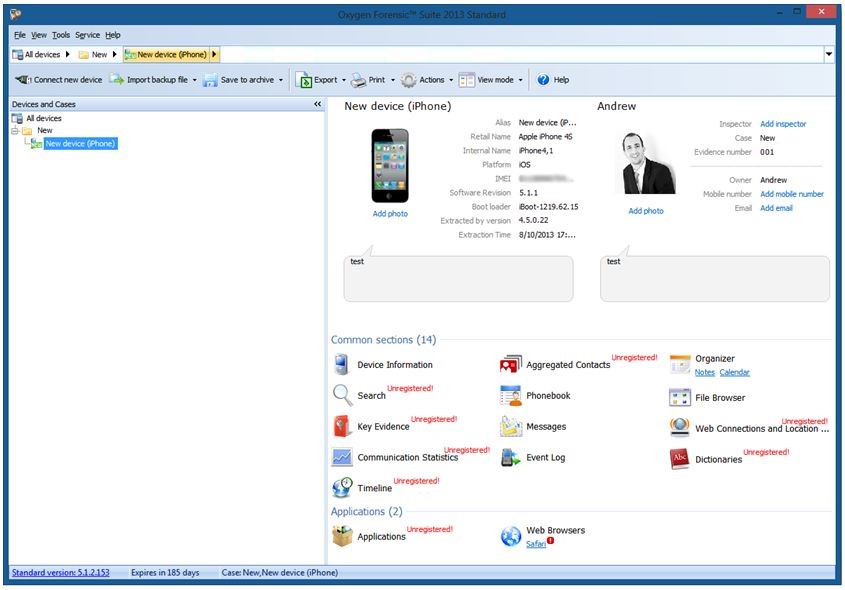Click Import backup file toolbar button
Screen dimensions: 845x590
149,80
